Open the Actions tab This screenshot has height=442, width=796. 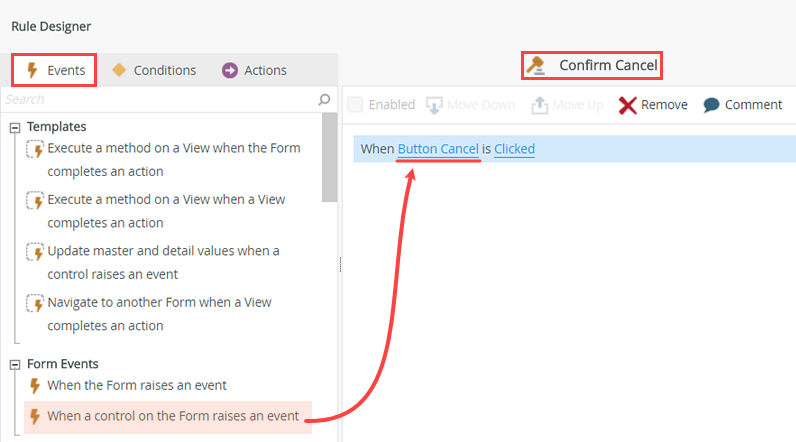click(254, 70)
